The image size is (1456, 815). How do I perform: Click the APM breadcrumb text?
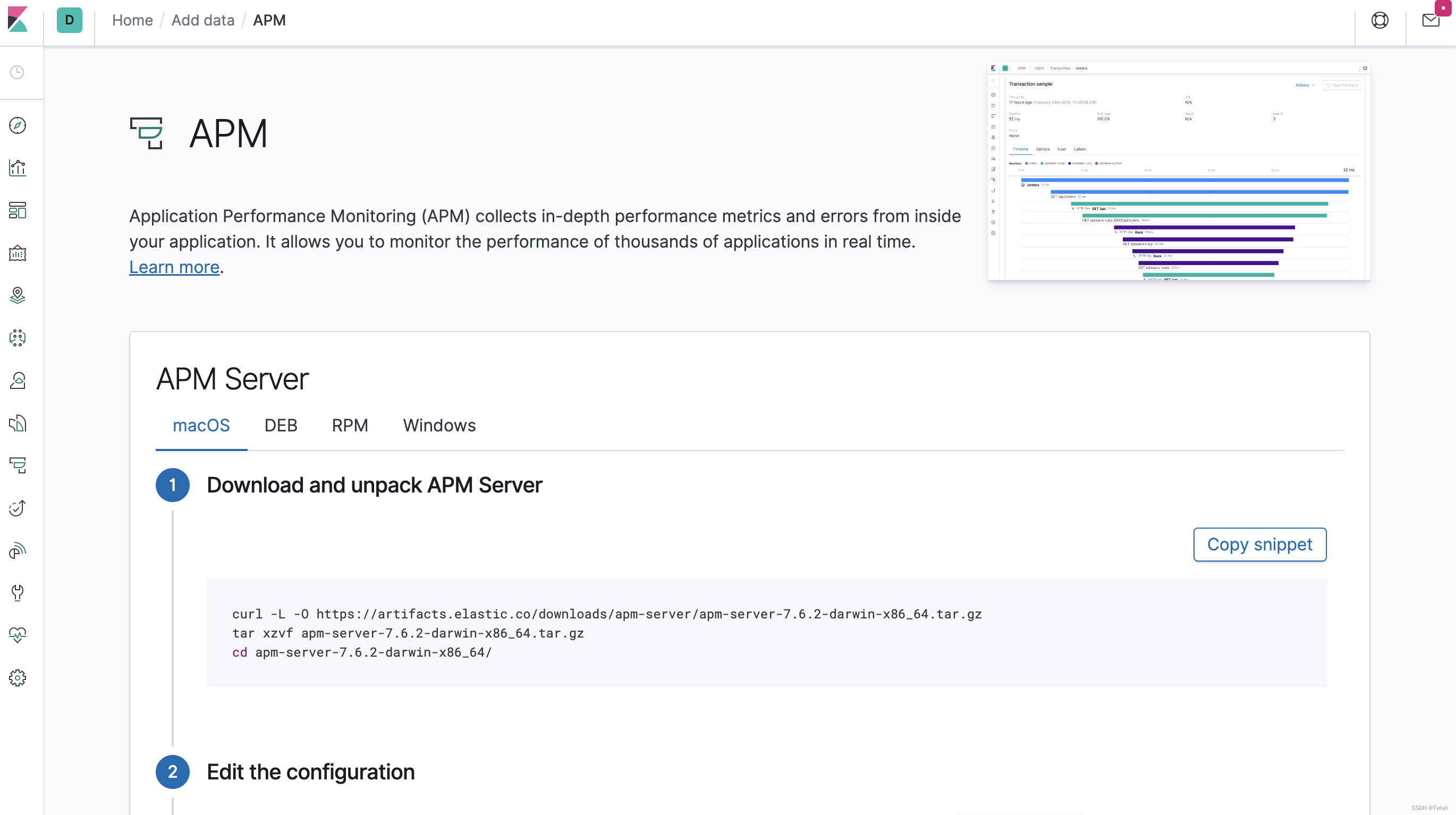pos(269,20)
